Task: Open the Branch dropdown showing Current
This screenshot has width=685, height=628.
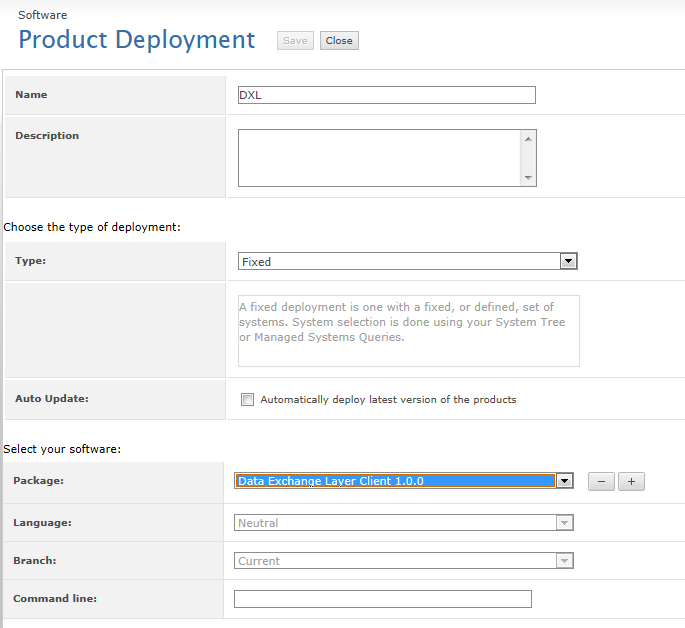Action: point(404,561)
